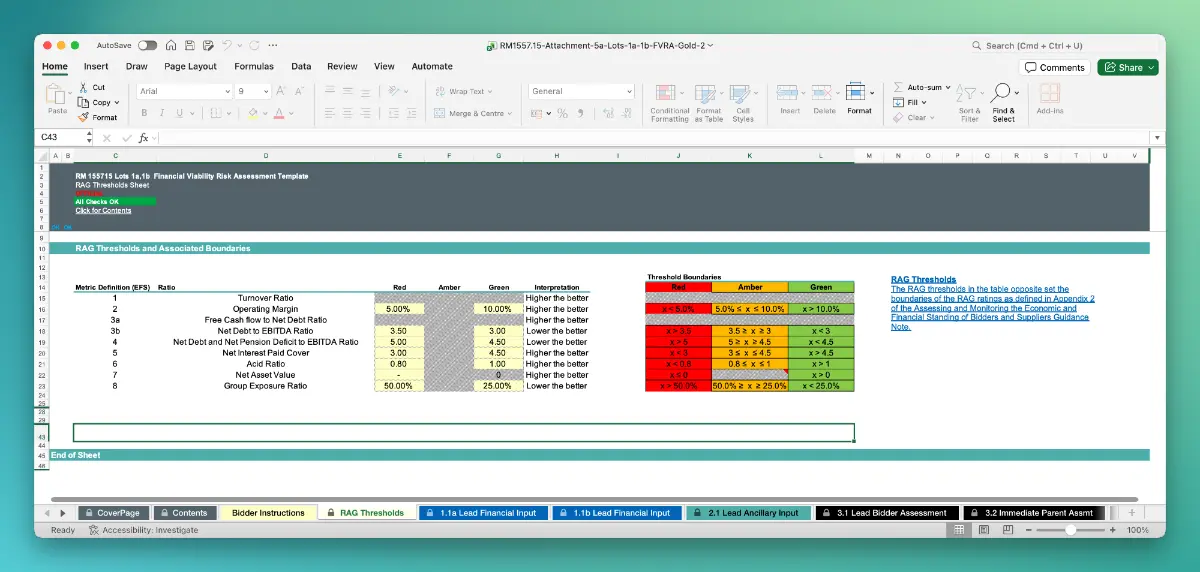Open the Review ribbon tab
Screen dimensions: 1200x572
click(342, 66)
